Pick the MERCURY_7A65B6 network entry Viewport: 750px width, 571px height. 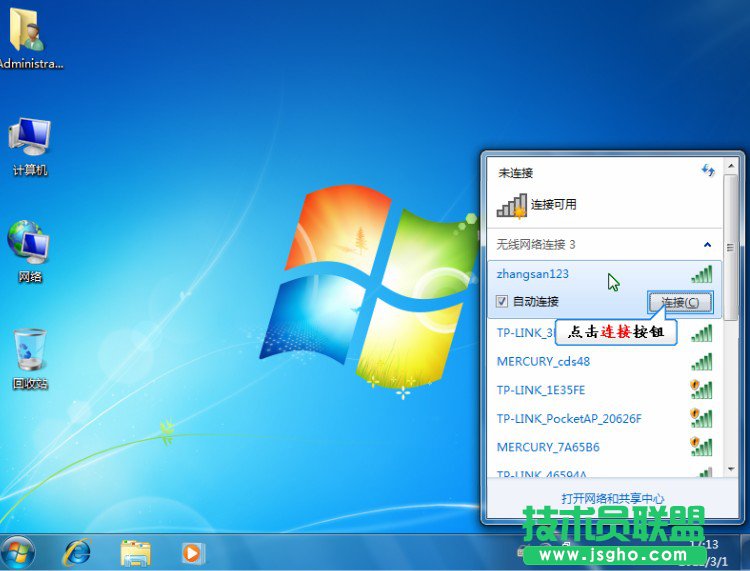point(548,446)
